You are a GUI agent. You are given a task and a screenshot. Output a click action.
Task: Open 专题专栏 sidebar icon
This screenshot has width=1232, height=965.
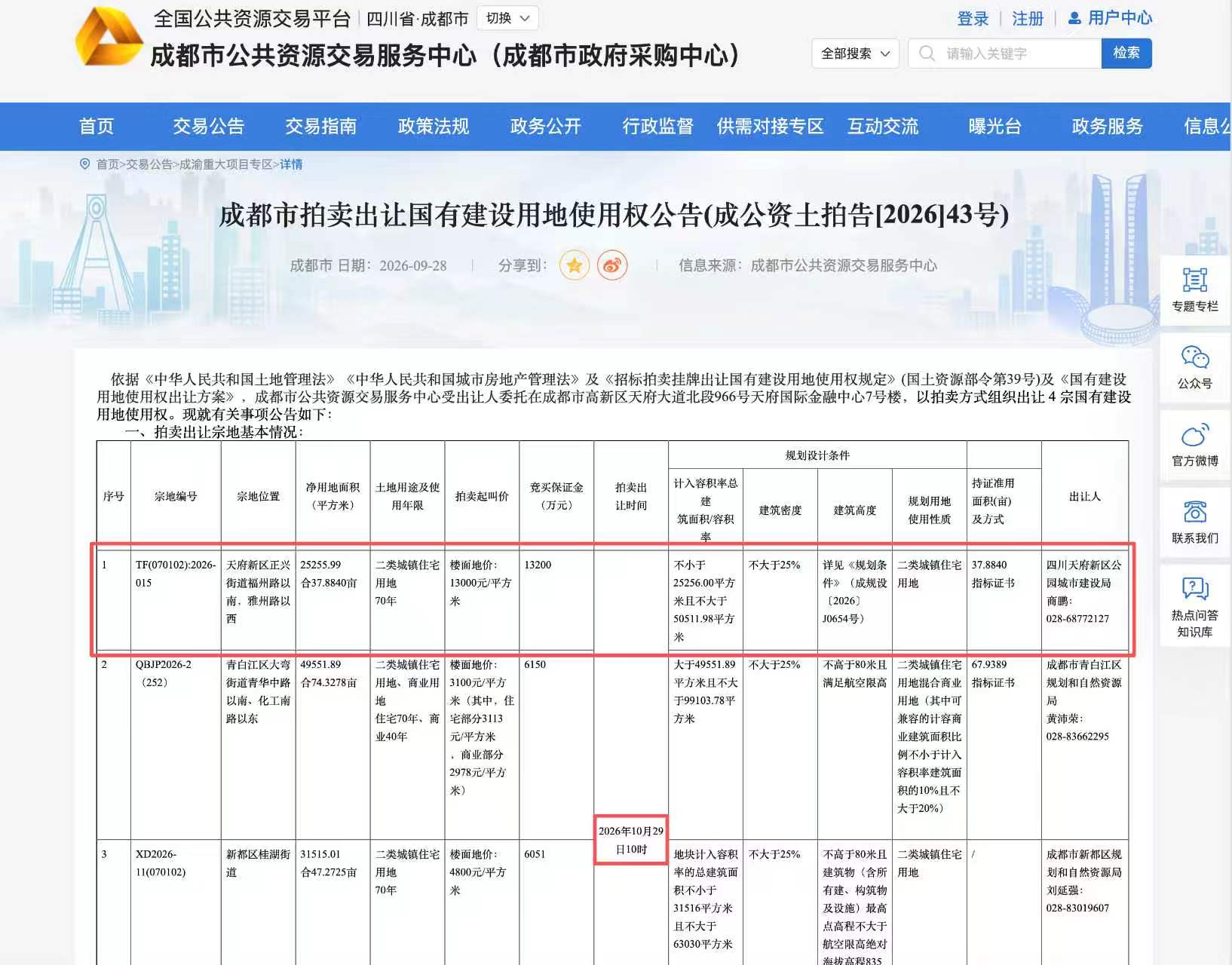pos(1195,280)
